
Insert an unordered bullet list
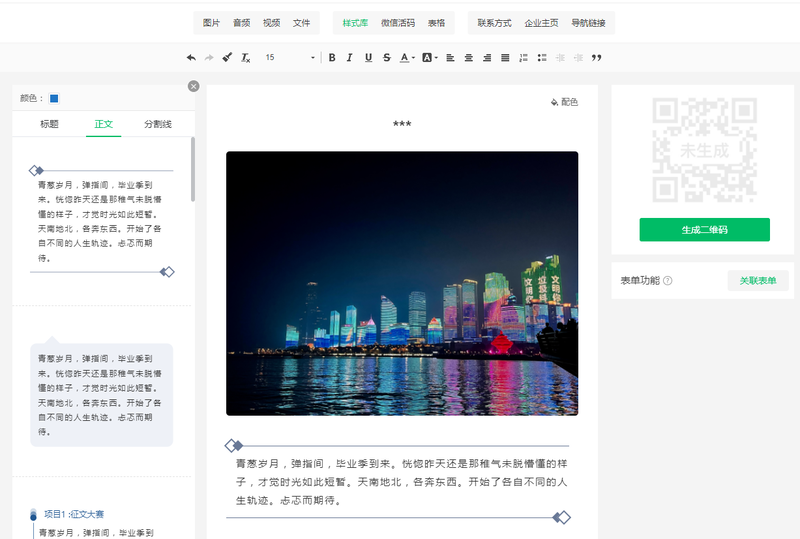(542, 58)
